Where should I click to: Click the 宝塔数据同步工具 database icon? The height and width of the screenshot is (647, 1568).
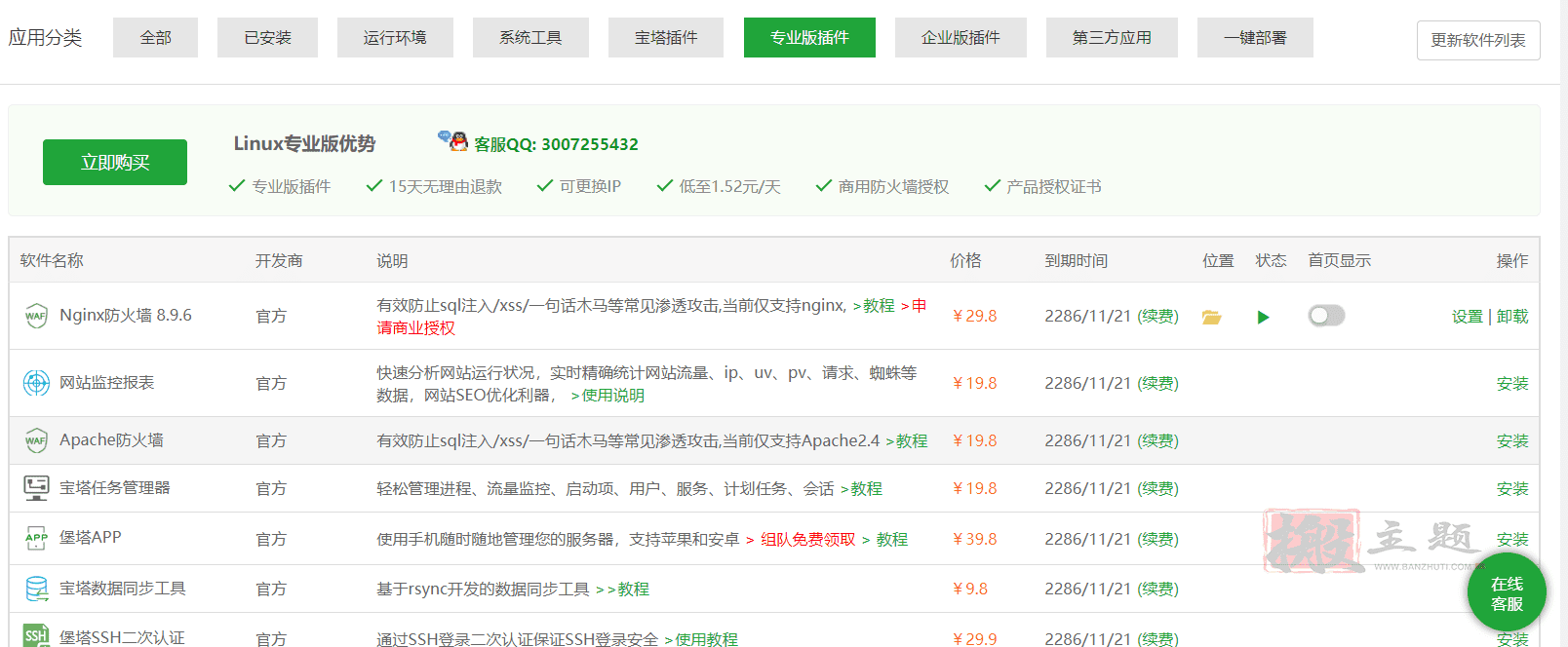(x=36, y=589)
